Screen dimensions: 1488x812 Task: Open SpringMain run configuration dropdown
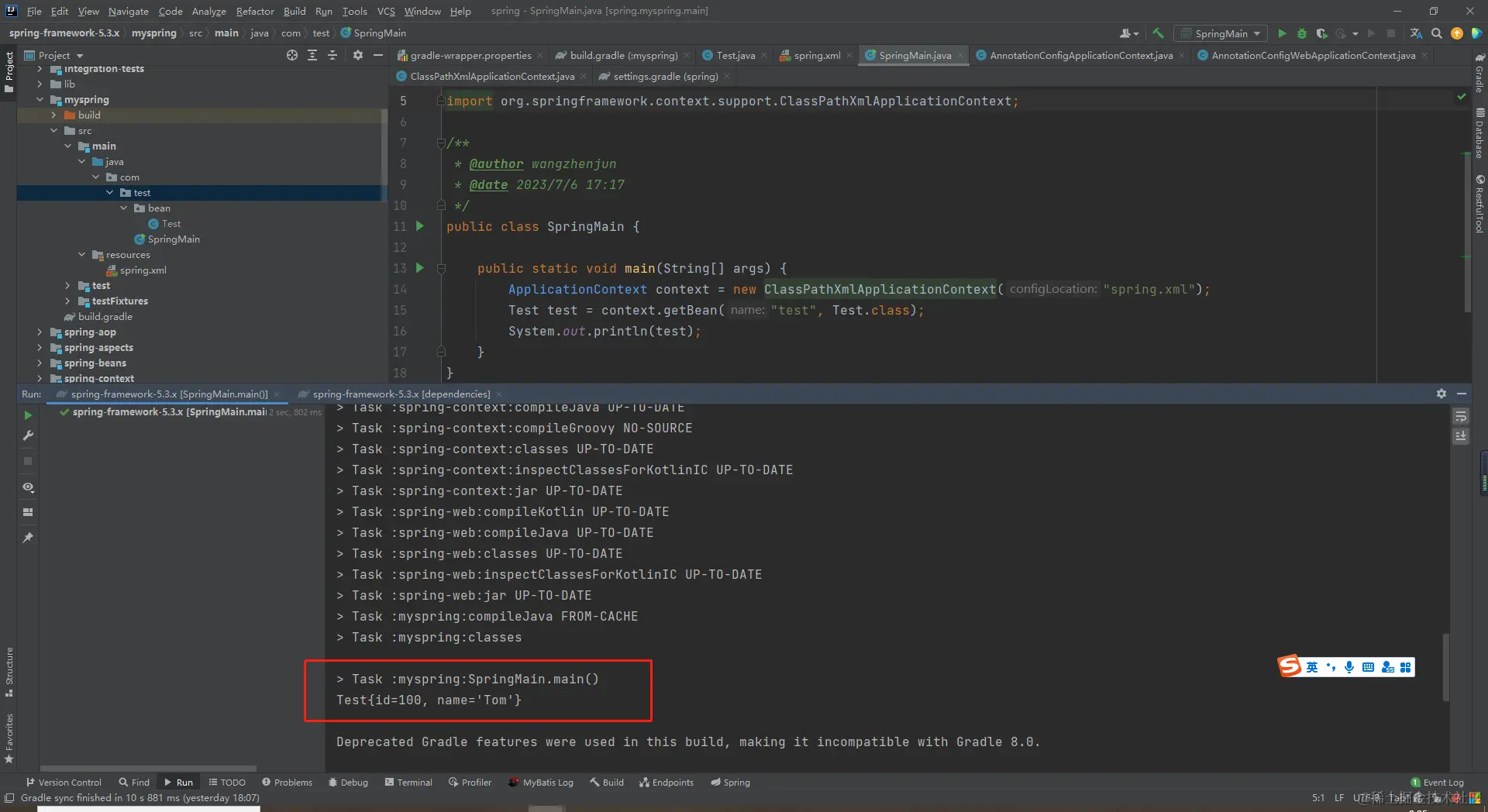coord(1221,33)
